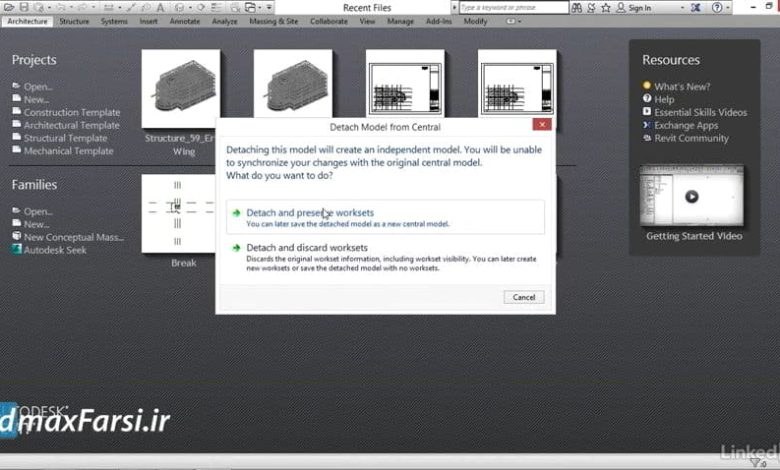Switch to the Systems ribbon tab
This screenshot has height=470, width=780.
pos(114,21)
